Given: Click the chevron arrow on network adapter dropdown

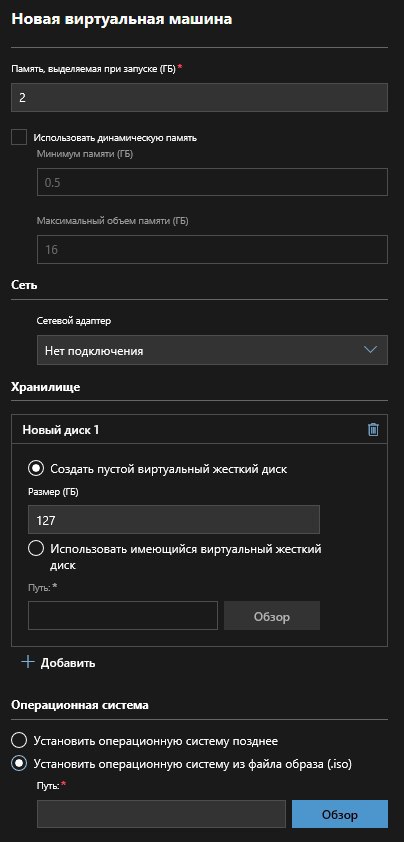Looking at the screenshot, I should pos(370,350).
